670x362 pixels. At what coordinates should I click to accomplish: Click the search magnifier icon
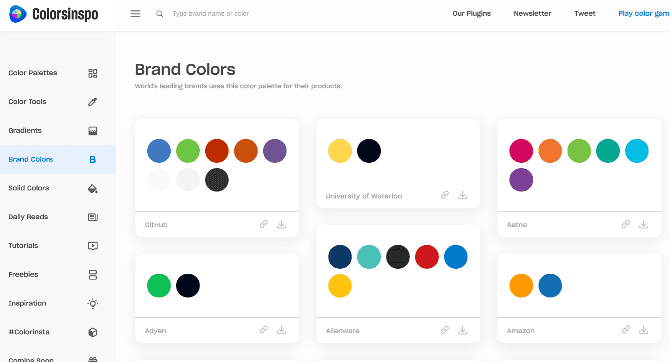pos(159,14)
